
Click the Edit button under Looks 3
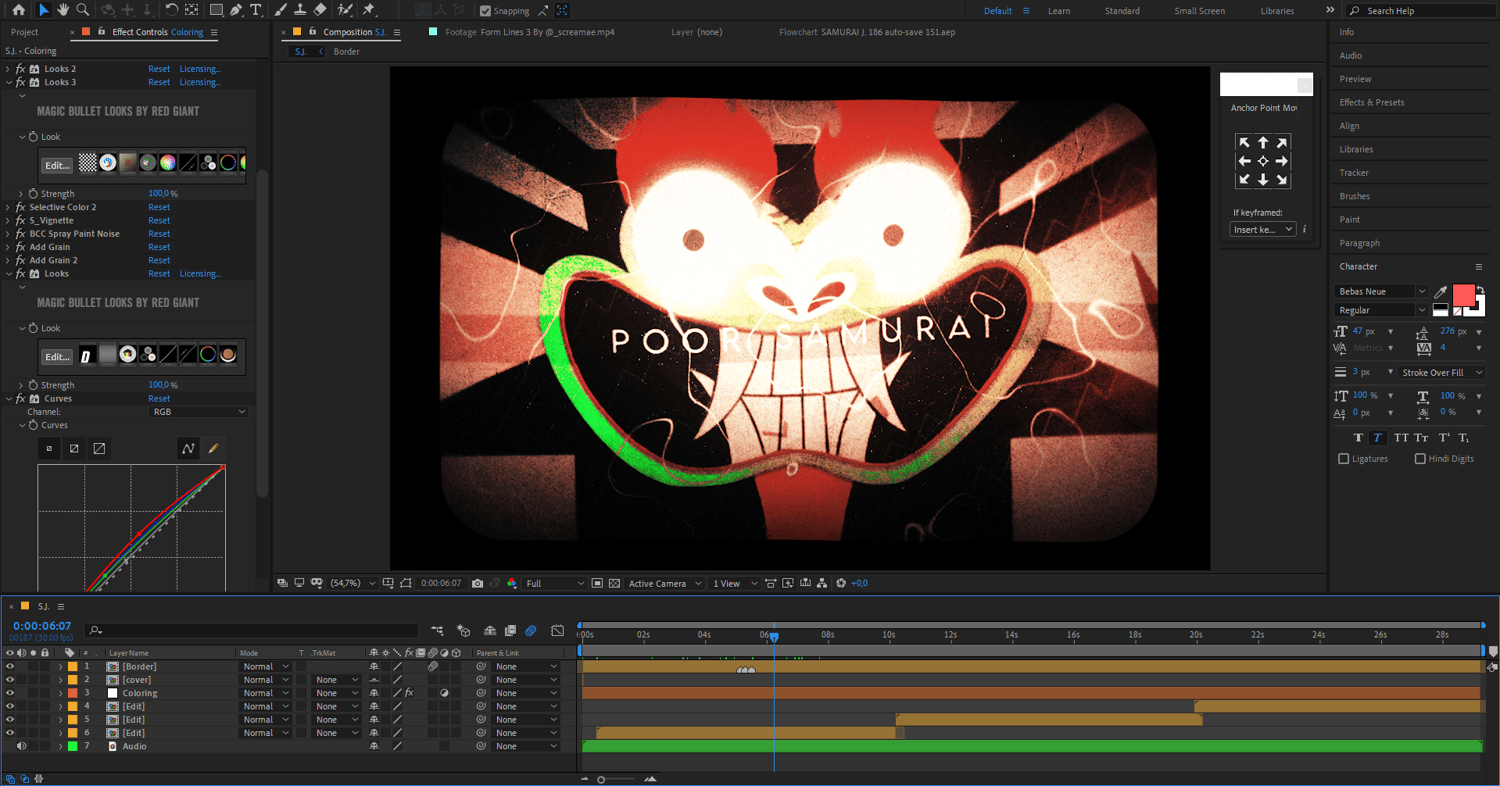coord(57,165)
